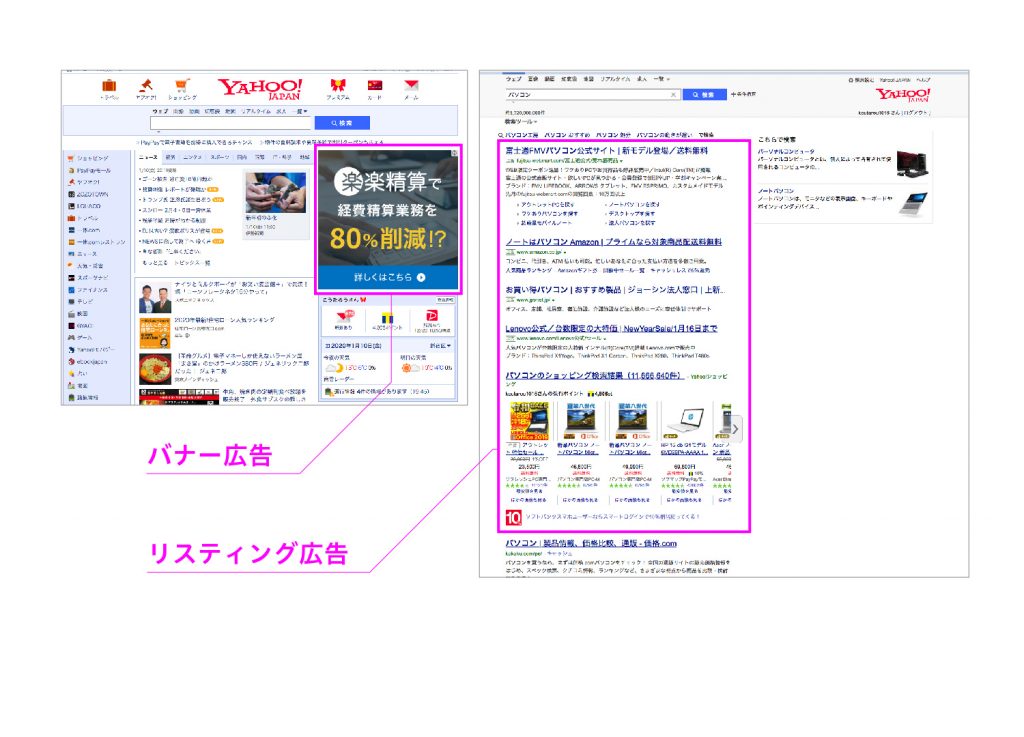This screenshot has height=737, width=1024.
Task: Open the トラベル suitcase icon in top header
Action: coord(109,86)
